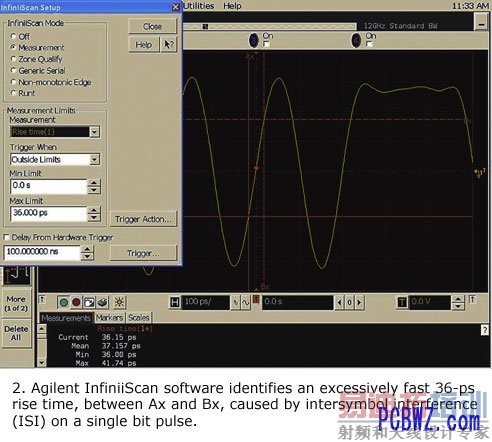Click the Max Limit 36.000 ps field
Image resolution: width=492 pixels, height=442 pixels.
point(49,214)
